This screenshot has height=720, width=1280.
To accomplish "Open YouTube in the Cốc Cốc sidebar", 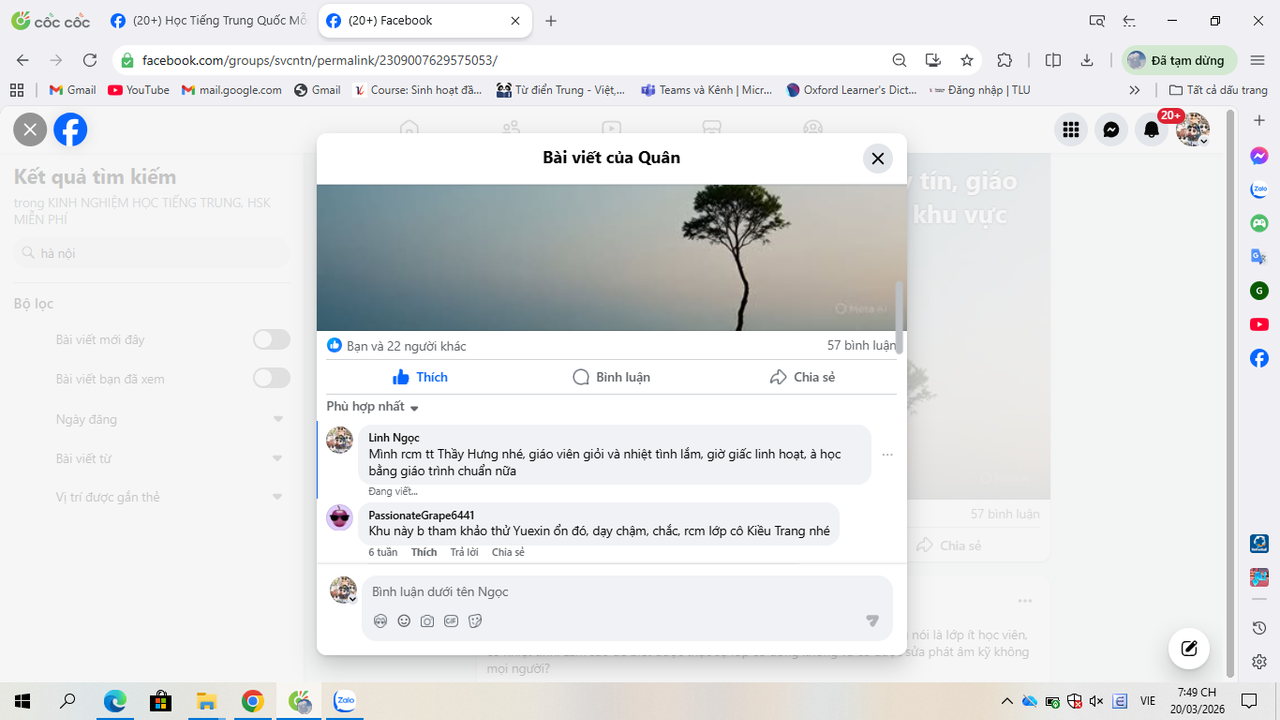I will click(1259, 324).
